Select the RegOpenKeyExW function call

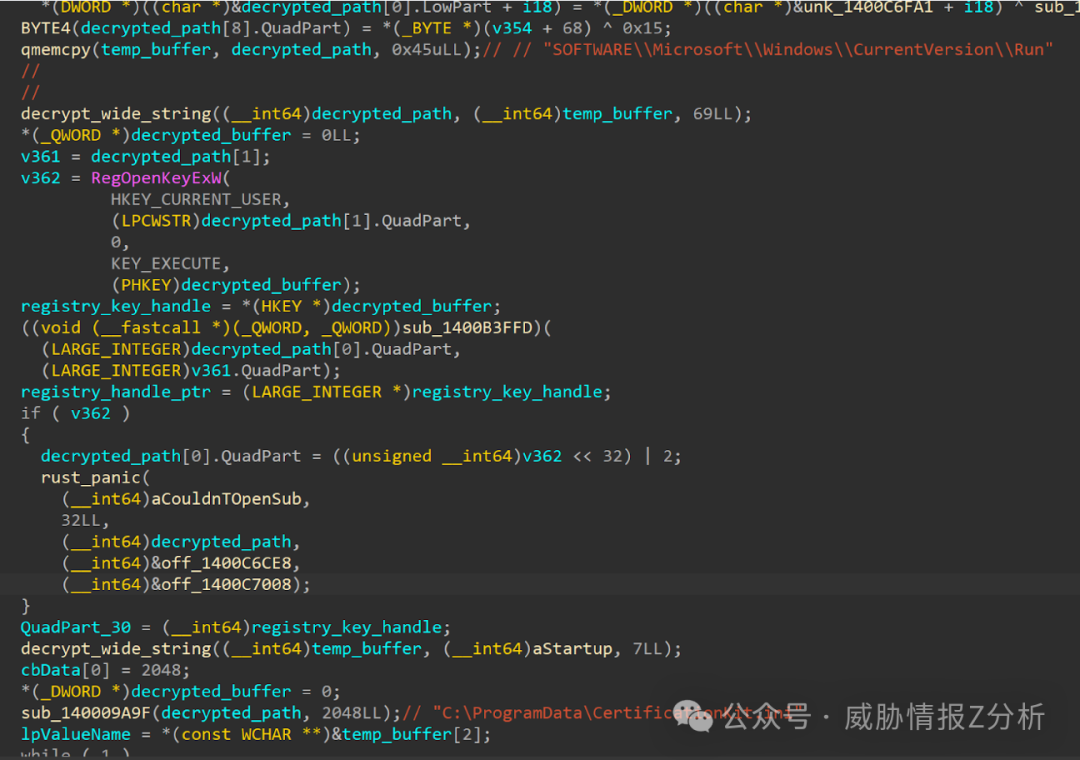[156, 178]
